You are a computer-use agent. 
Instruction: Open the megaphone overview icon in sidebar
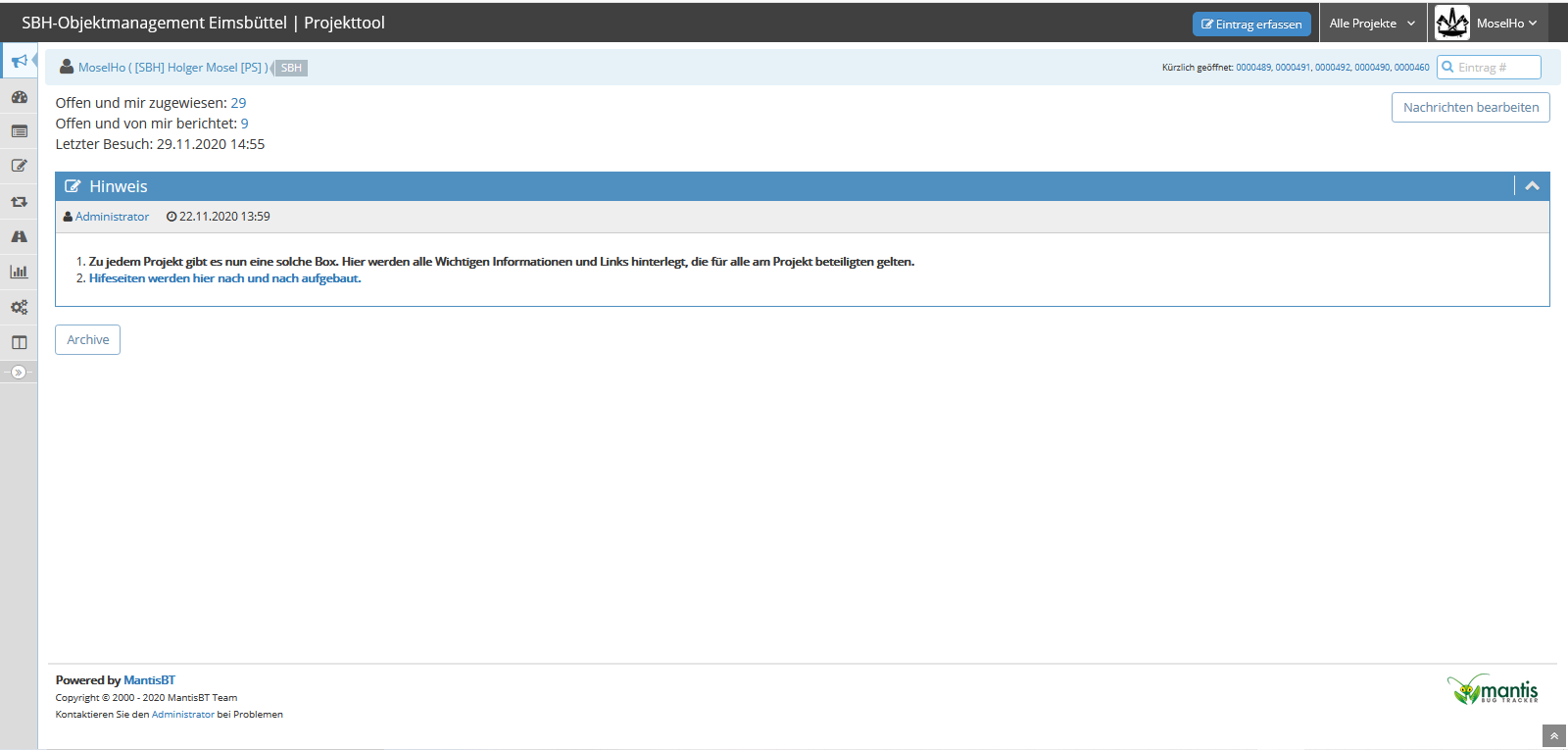pos(19,61)
